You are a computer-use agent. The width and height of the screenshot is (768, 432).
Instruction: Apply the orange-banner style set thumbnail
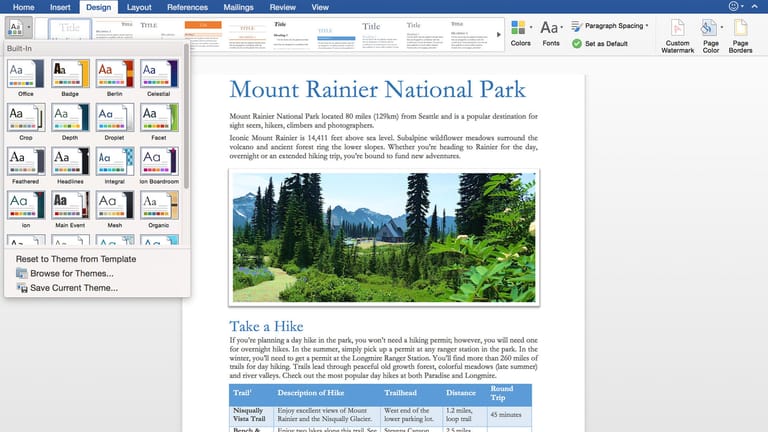[203, 35]
